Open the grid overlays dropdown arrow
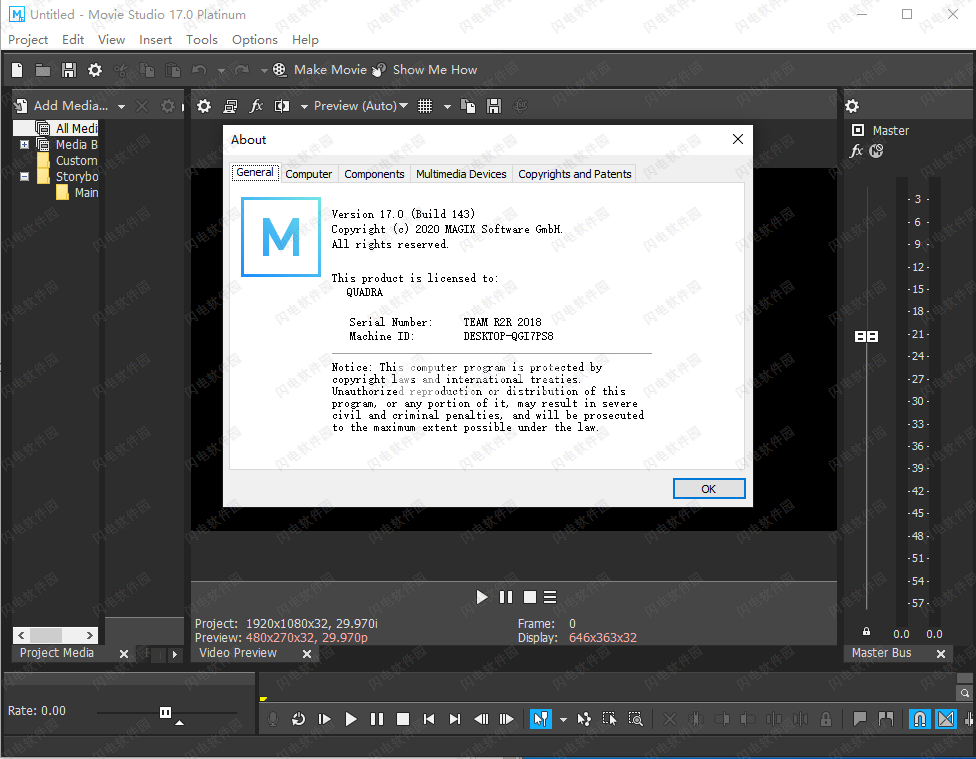This screenshot has height=759, width=976. click(x=447, y=106)
